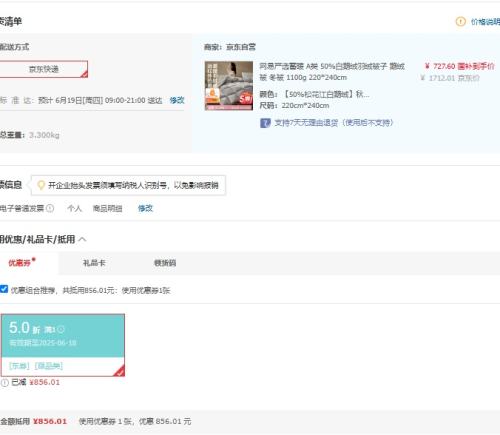Open the 价格说明 link
This screenshot has width=500, height=435.
485,22
